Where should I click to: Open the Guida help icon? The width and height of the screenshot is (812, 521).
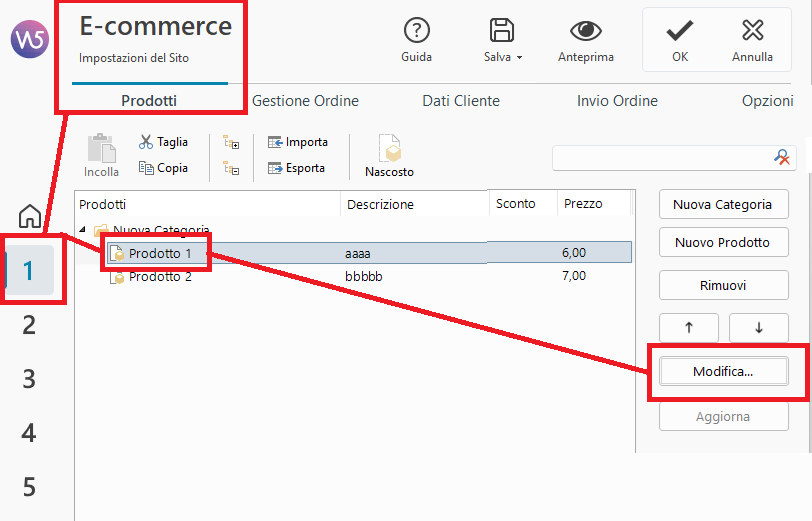click(416, 31)
